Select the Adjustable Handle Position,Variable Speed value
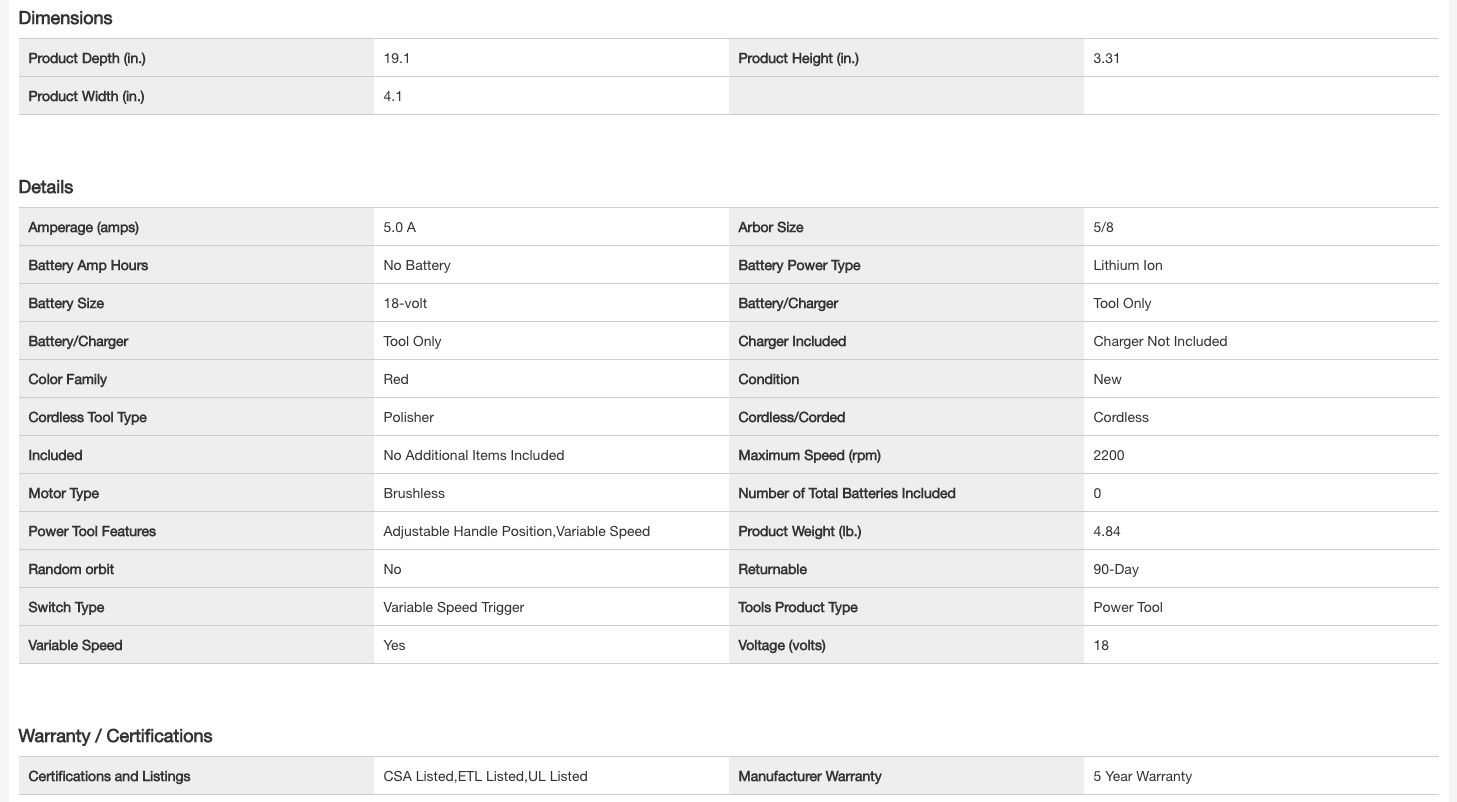1457x802 pixels. (x=516, y=532)
